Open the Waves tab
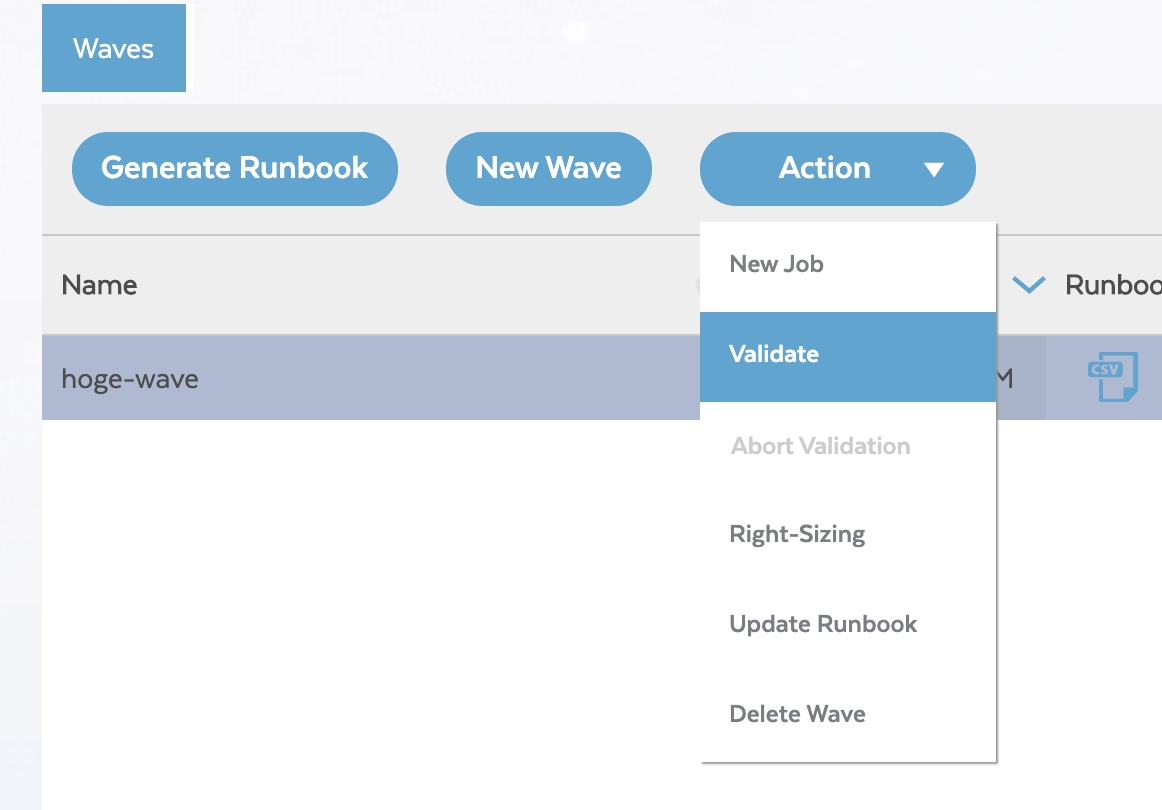The width and height of the screenshot is (1162, 810). click(113, 48)
